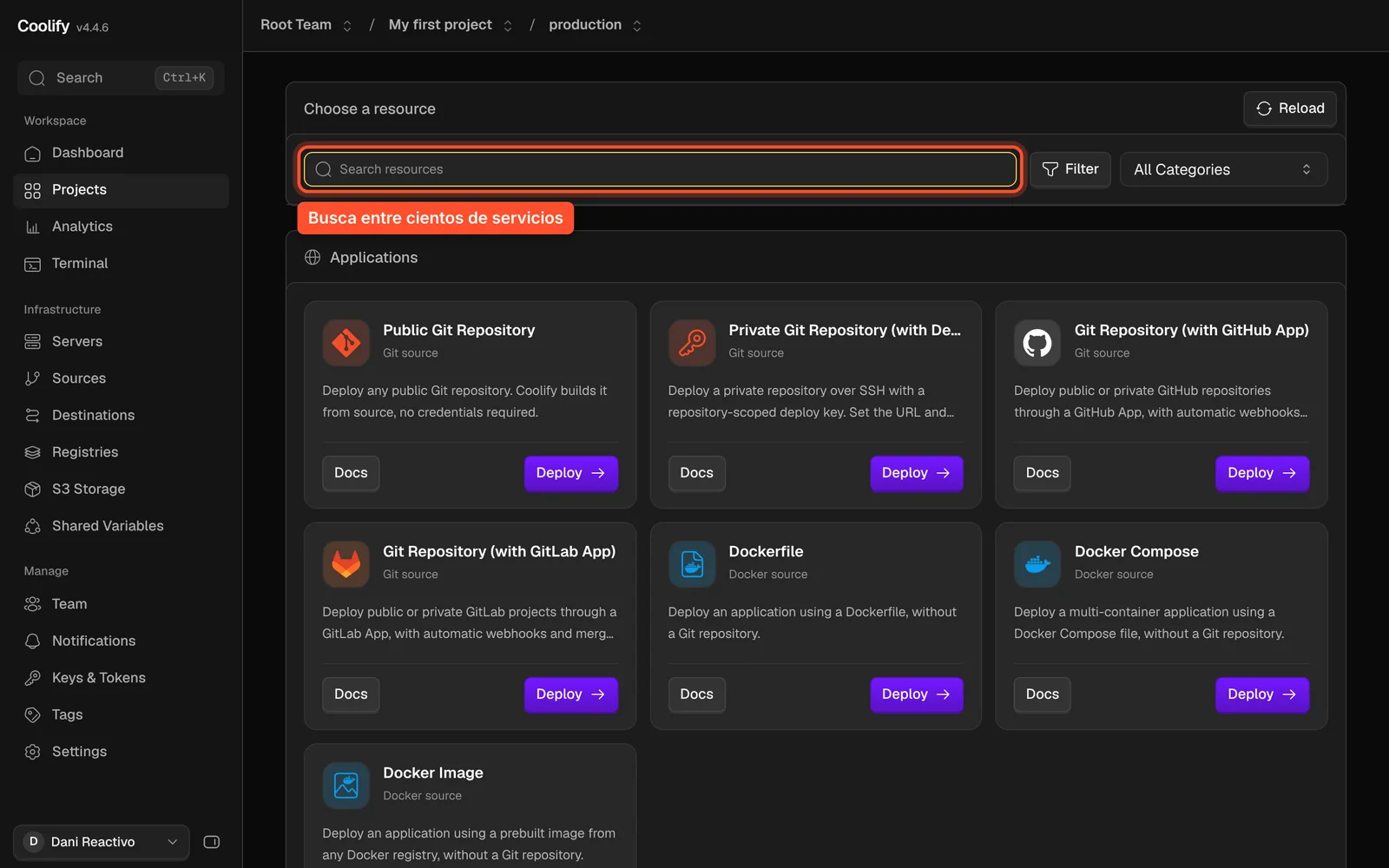
Task: Open the Dani Reactivo user menu
Action: click(x=102, y=842)
